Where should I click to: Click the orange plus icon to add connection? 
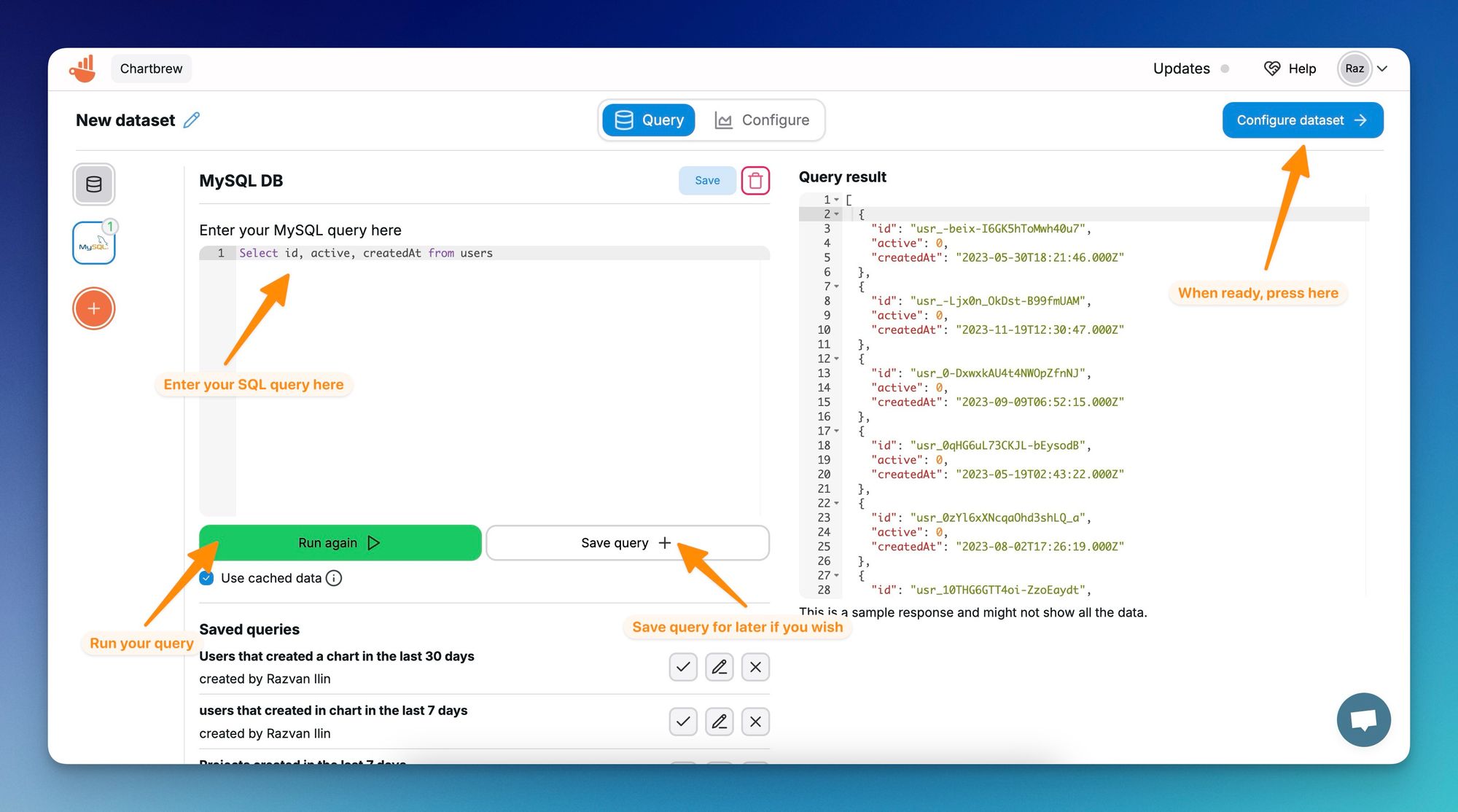coord(93,308)
